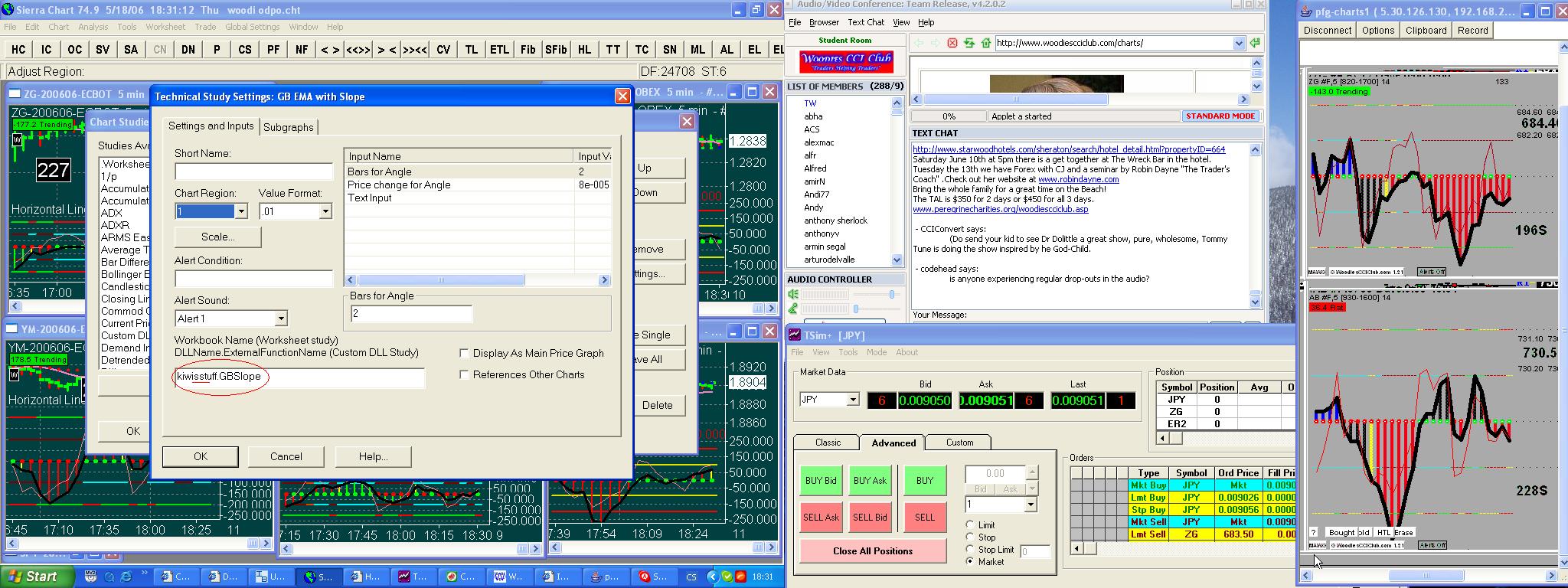
Task: Click the green go arrow beside URL field
Action: click(1255, 43)
